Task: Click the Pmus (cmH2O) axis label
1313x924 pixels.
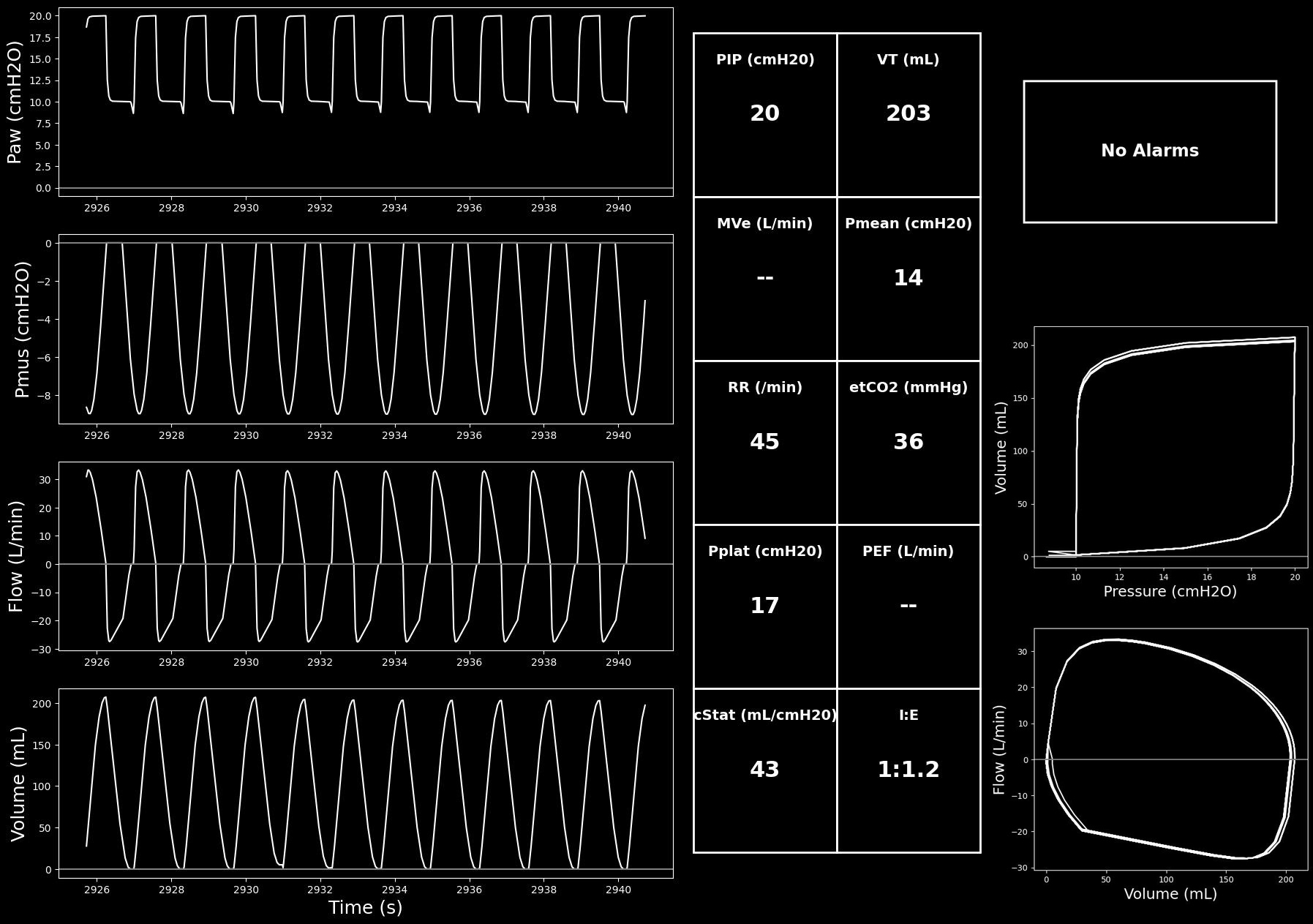Action: click(x=23, y=329)
